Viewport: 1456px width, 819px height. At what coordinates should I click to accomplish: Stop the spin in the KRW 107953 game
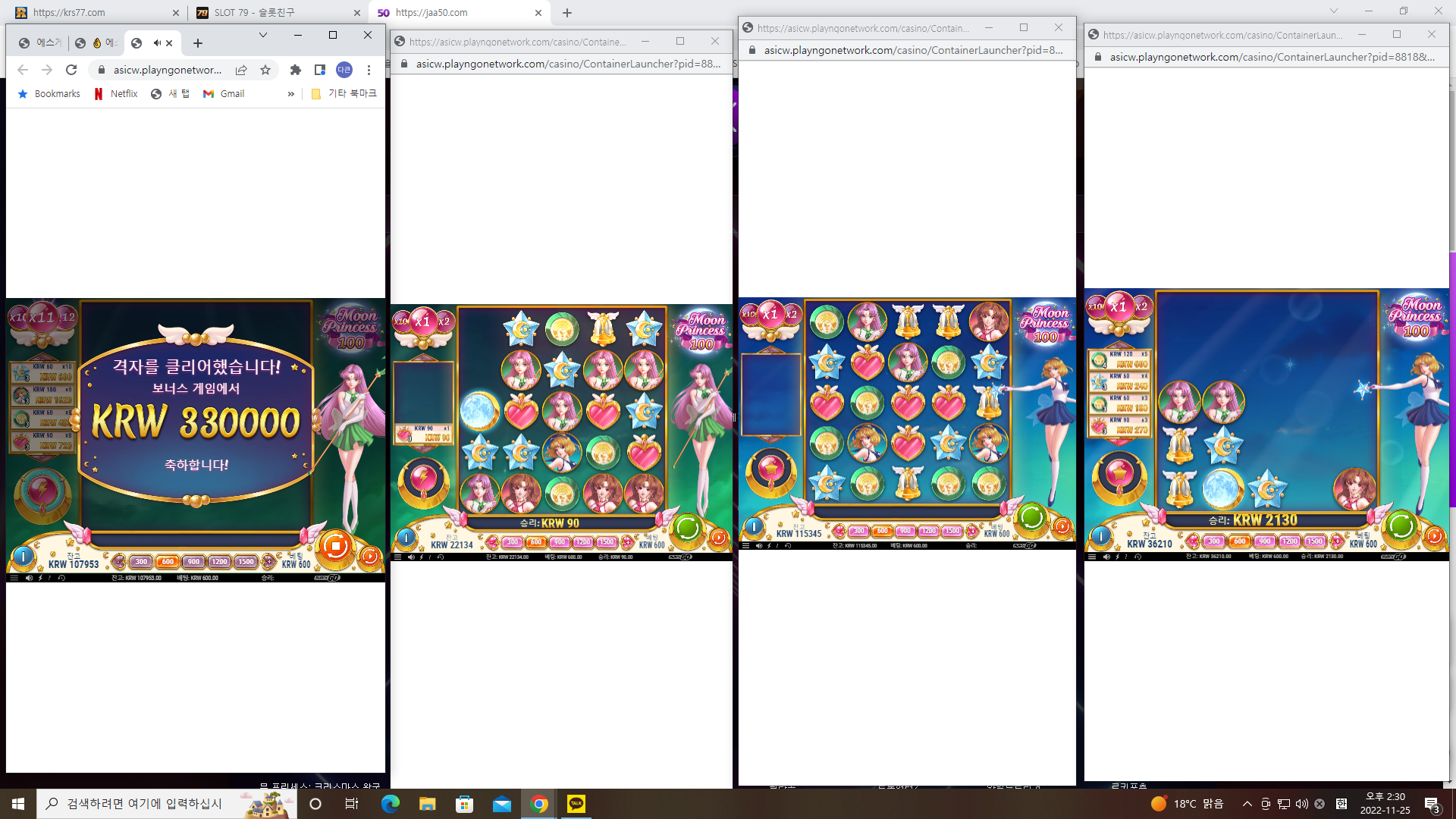(335, 545)
